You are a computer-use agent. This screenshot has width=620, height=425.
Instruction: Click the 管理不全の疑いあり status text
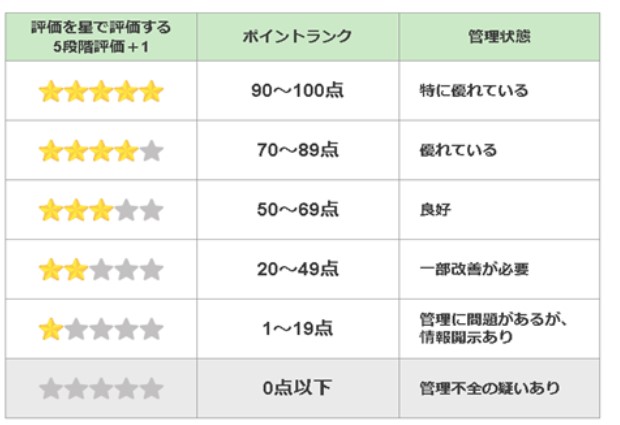[490, 388]
